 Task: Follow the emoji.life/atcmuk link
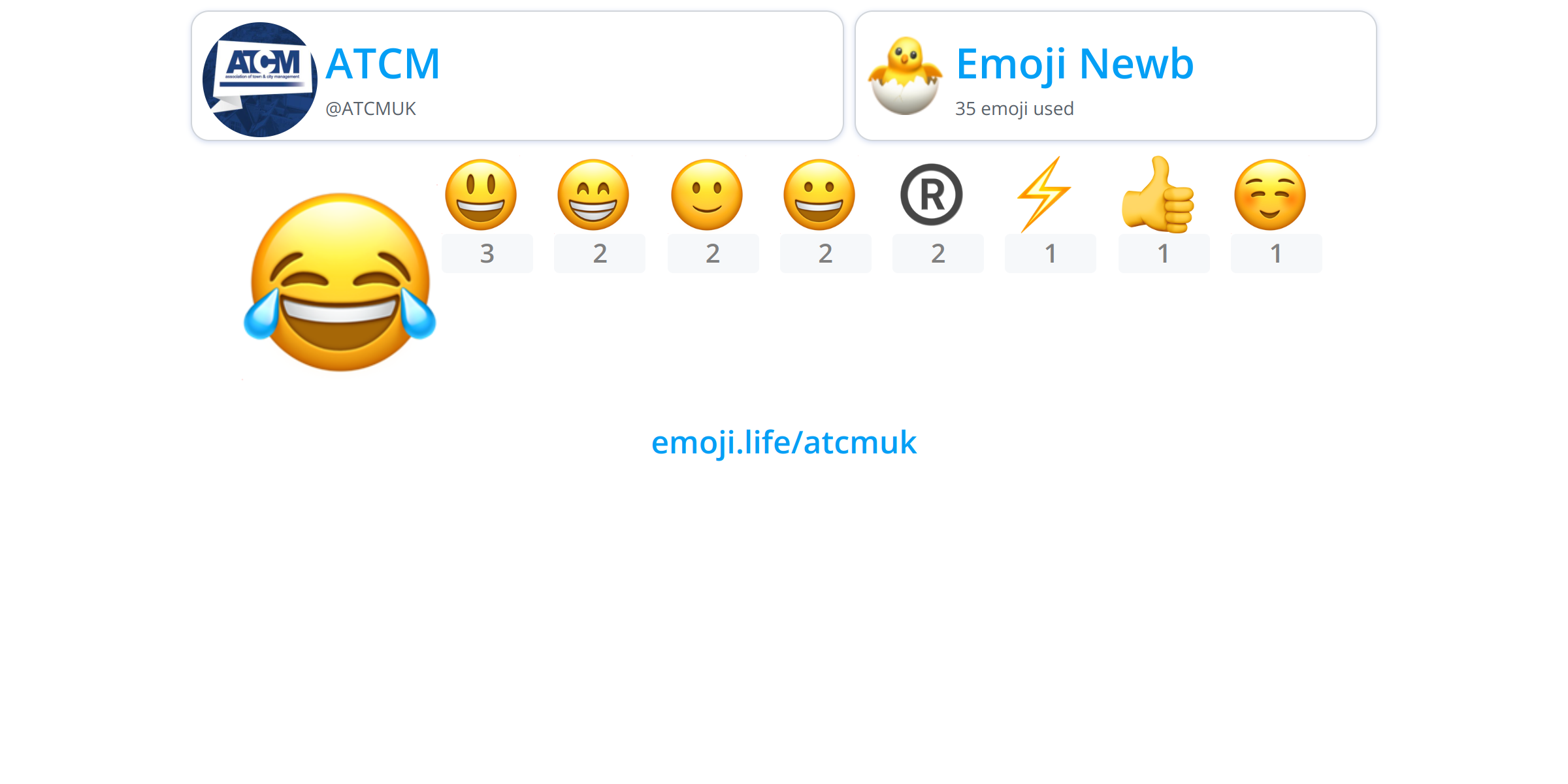pos(784,443)
